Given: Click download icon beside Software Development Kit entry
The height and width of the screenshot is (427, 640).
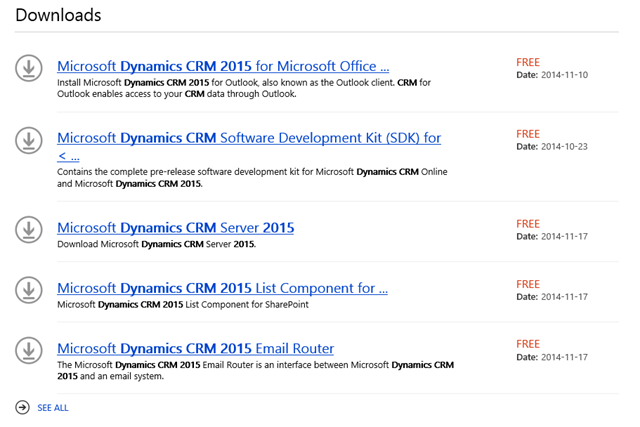Looking at the screenshot, I should (30, 141).
